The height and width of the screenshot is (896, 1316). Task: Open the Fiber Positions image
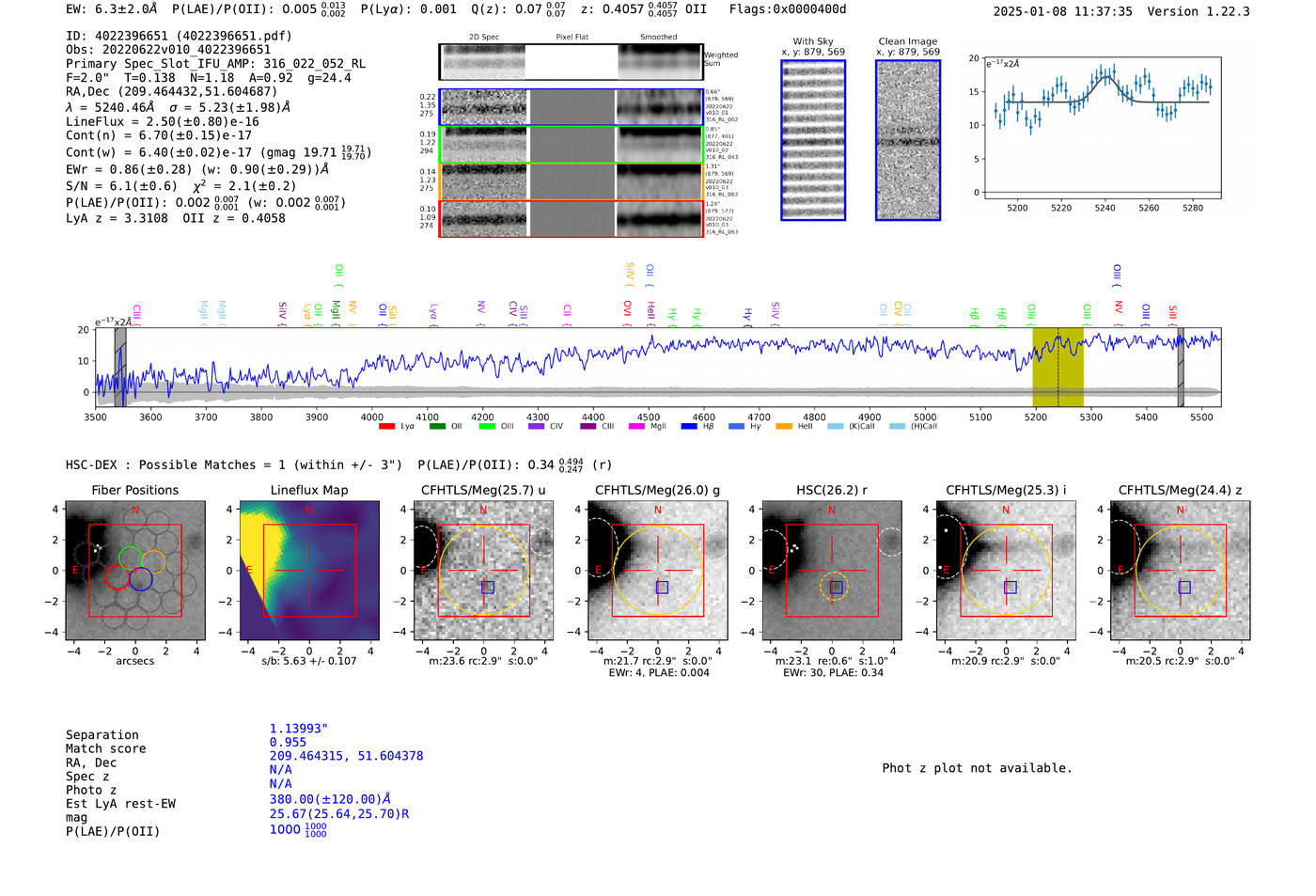pos(135,571)
